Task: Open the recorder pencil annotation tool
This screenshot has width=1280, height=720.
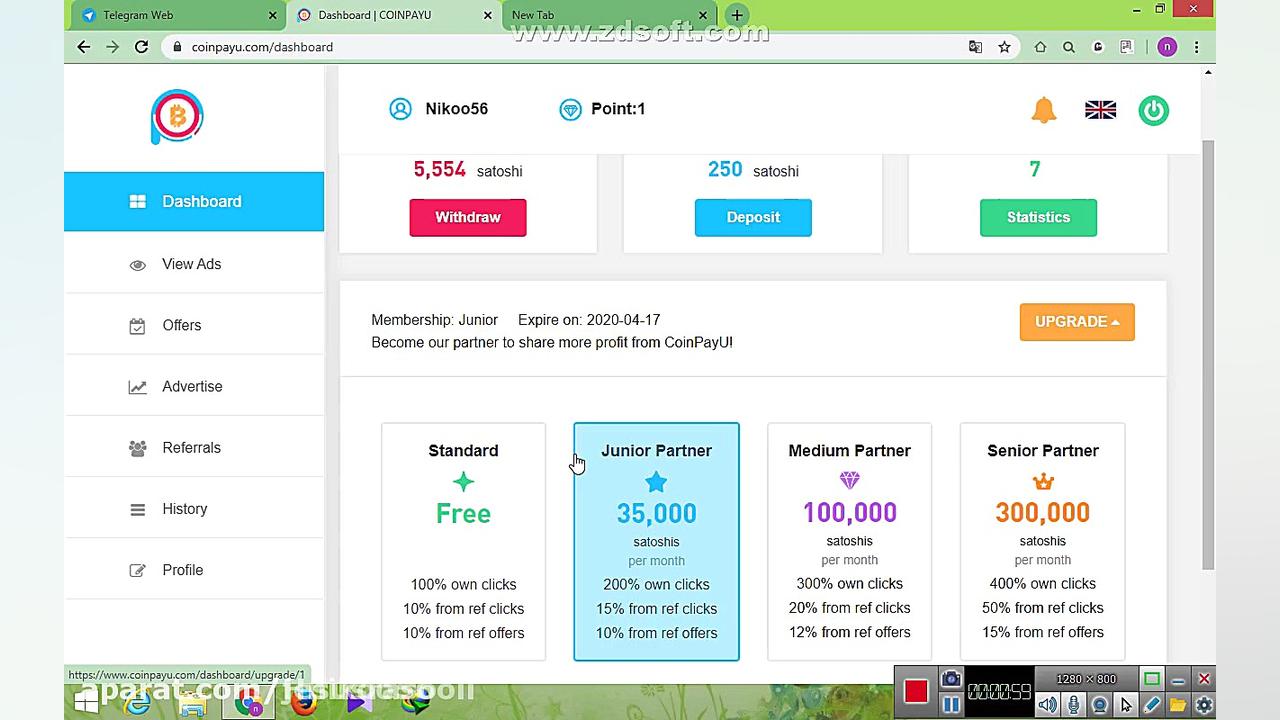Action: coord(1152,705)
